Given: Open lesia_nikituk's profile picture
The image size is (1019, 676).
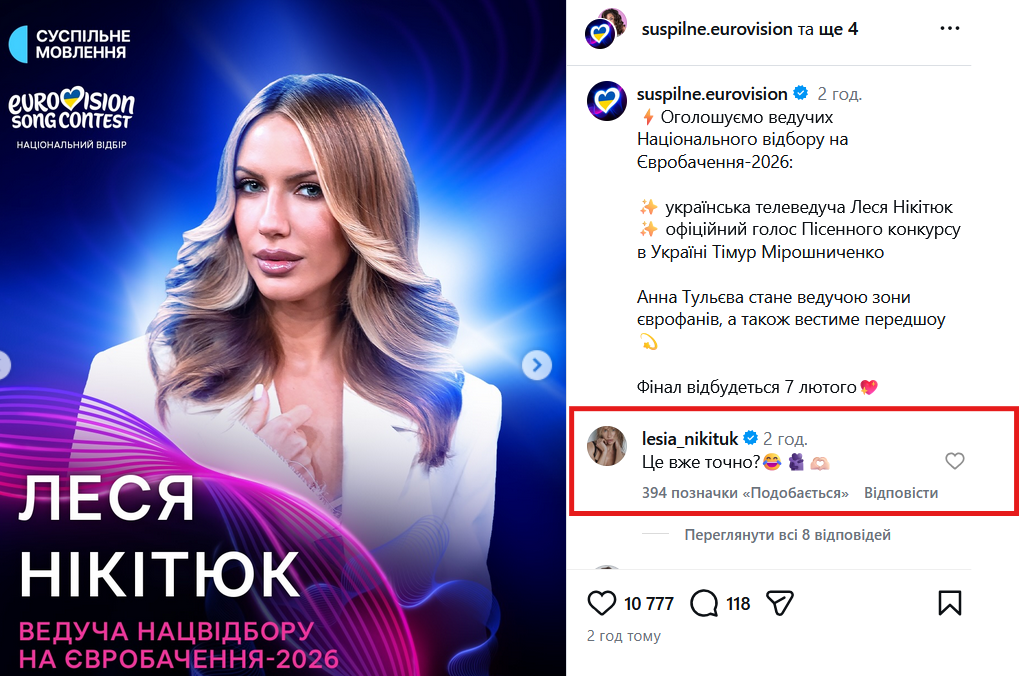Looking at the screenshot, I should click(x=606, y=446).
